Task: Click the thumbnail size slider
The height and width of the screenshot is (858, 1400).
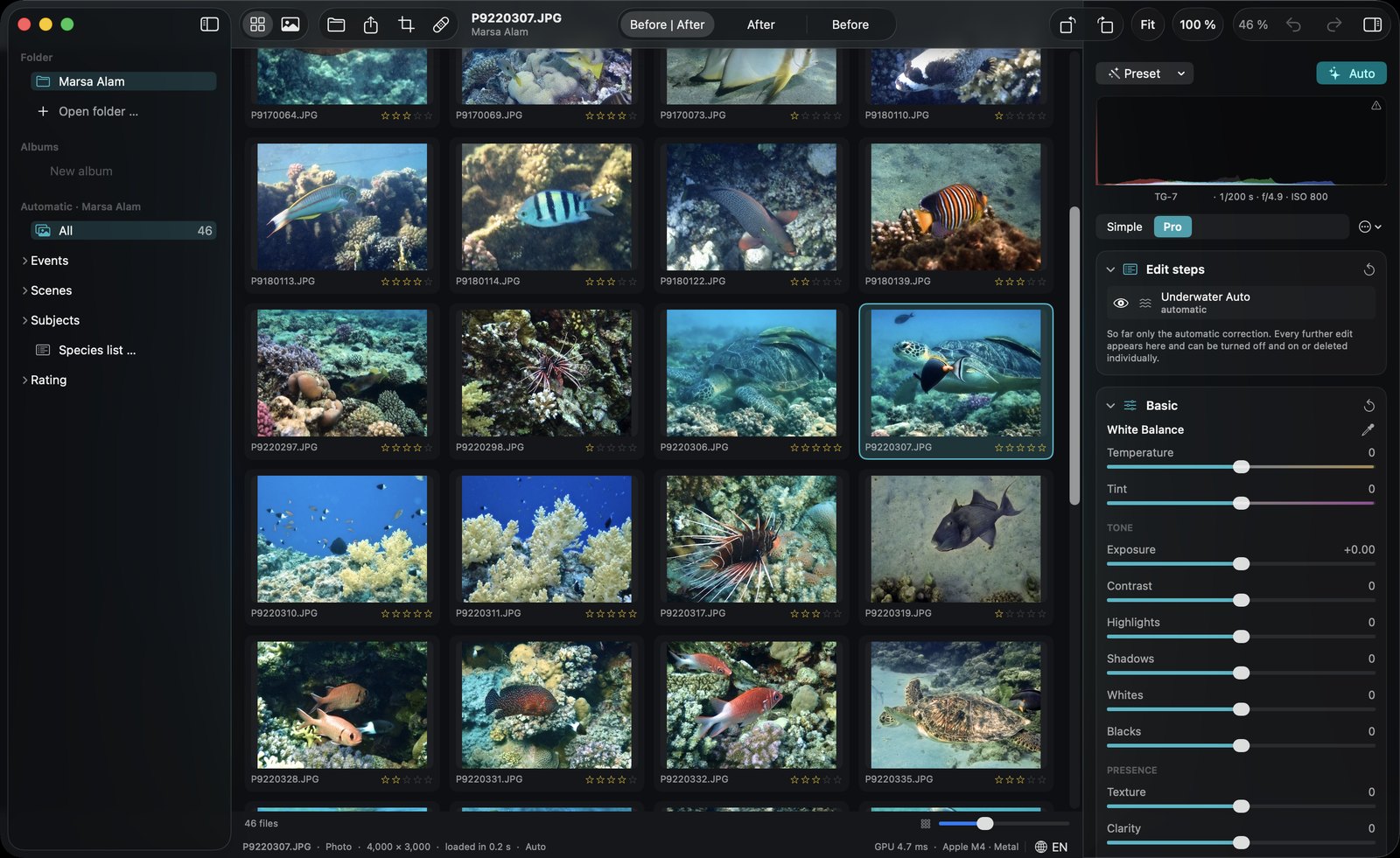Action: 1004,824
